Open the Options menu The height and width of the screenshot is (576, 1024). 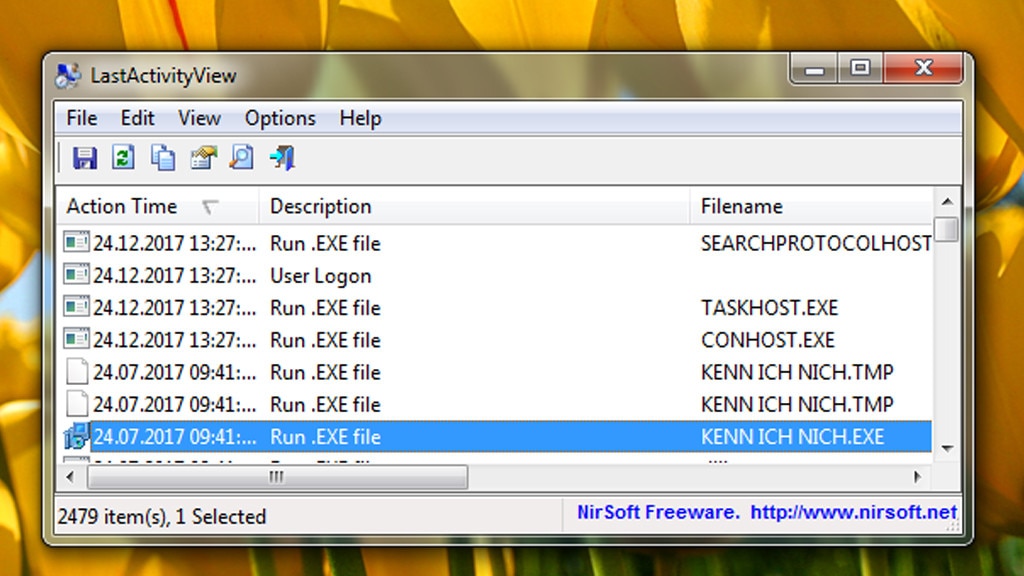[280, 118]
